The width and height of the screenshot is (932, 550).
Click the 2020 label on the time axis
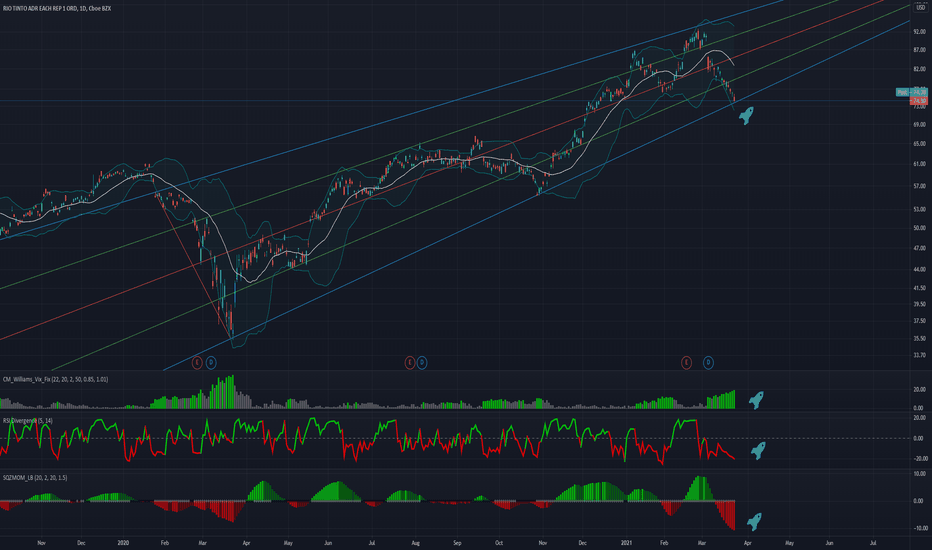123,543
